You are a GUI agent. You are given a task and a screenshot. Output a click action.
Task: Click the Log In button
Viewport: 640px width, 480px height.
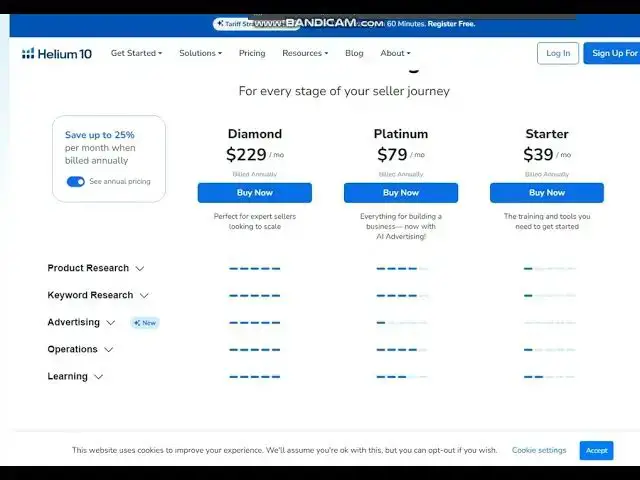point(558,53)
